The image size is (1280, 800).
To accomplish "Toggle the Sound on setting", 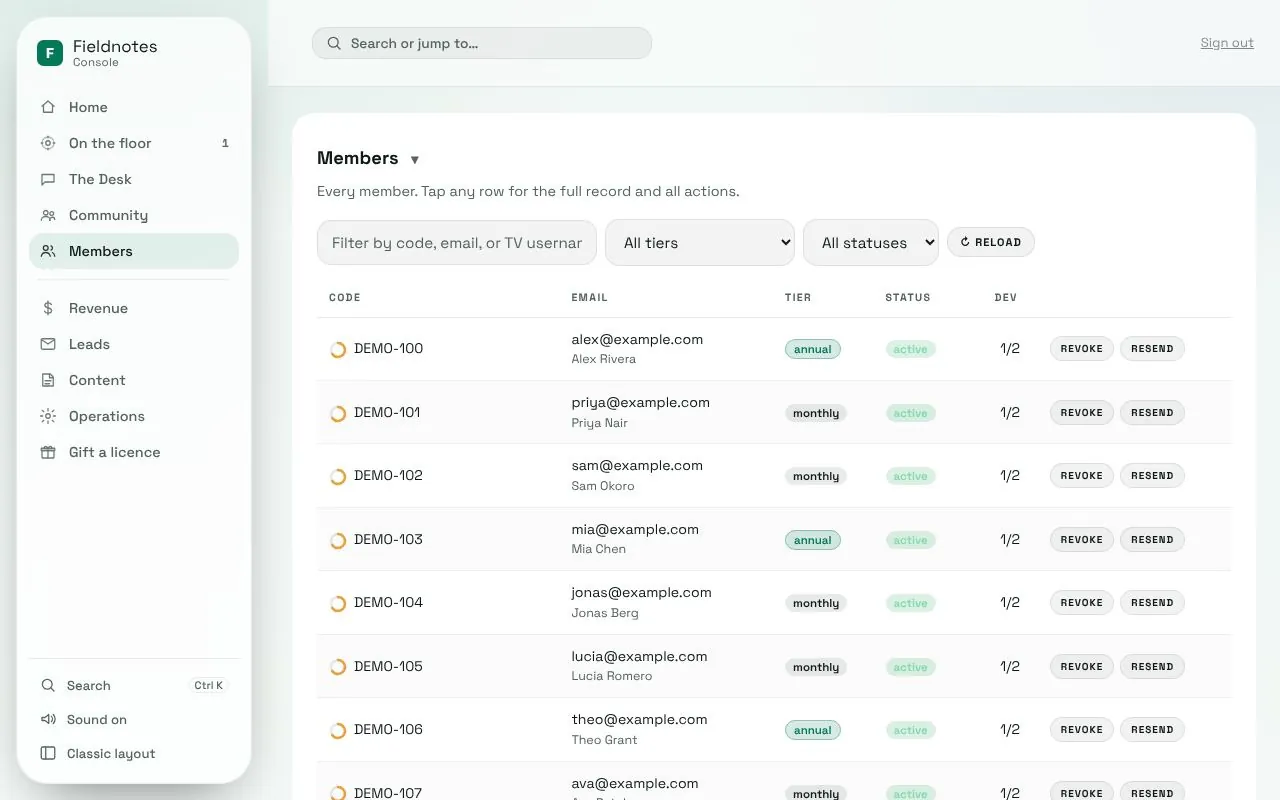I will point(134,720).
